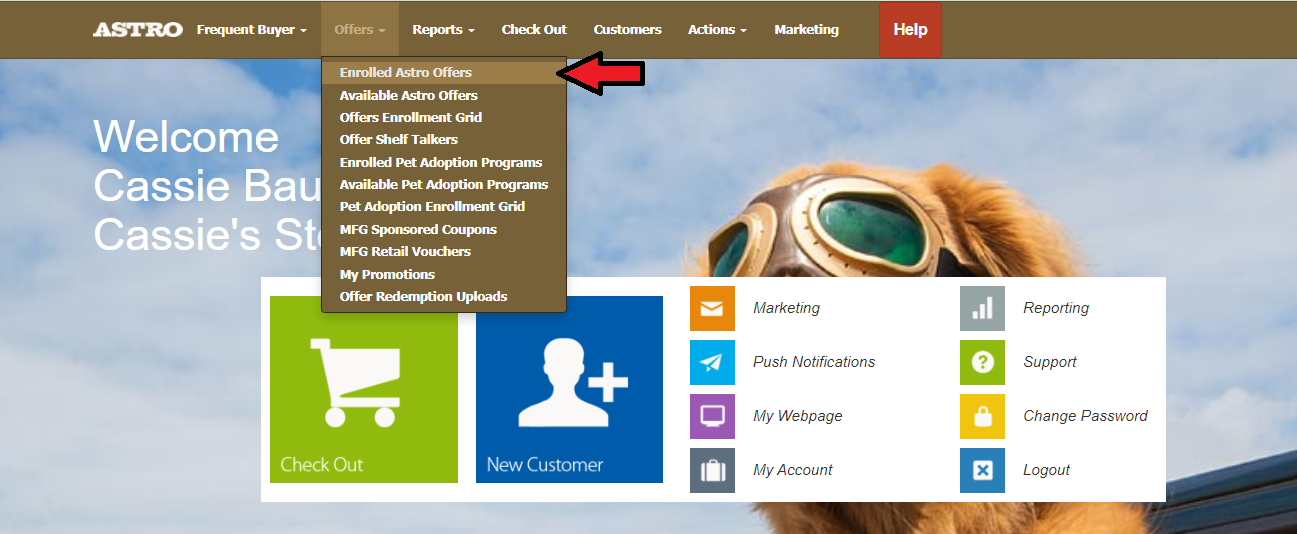Collapse the Offers dropdown menu

(359, 30)
